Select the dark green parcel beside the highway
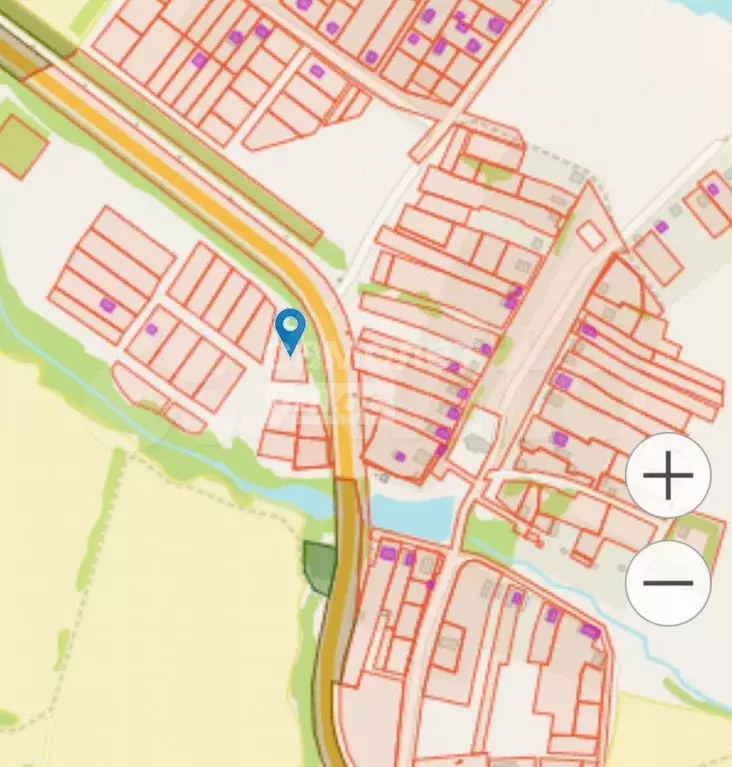This screenshot has height=767, width=732. tap(320, 568)
